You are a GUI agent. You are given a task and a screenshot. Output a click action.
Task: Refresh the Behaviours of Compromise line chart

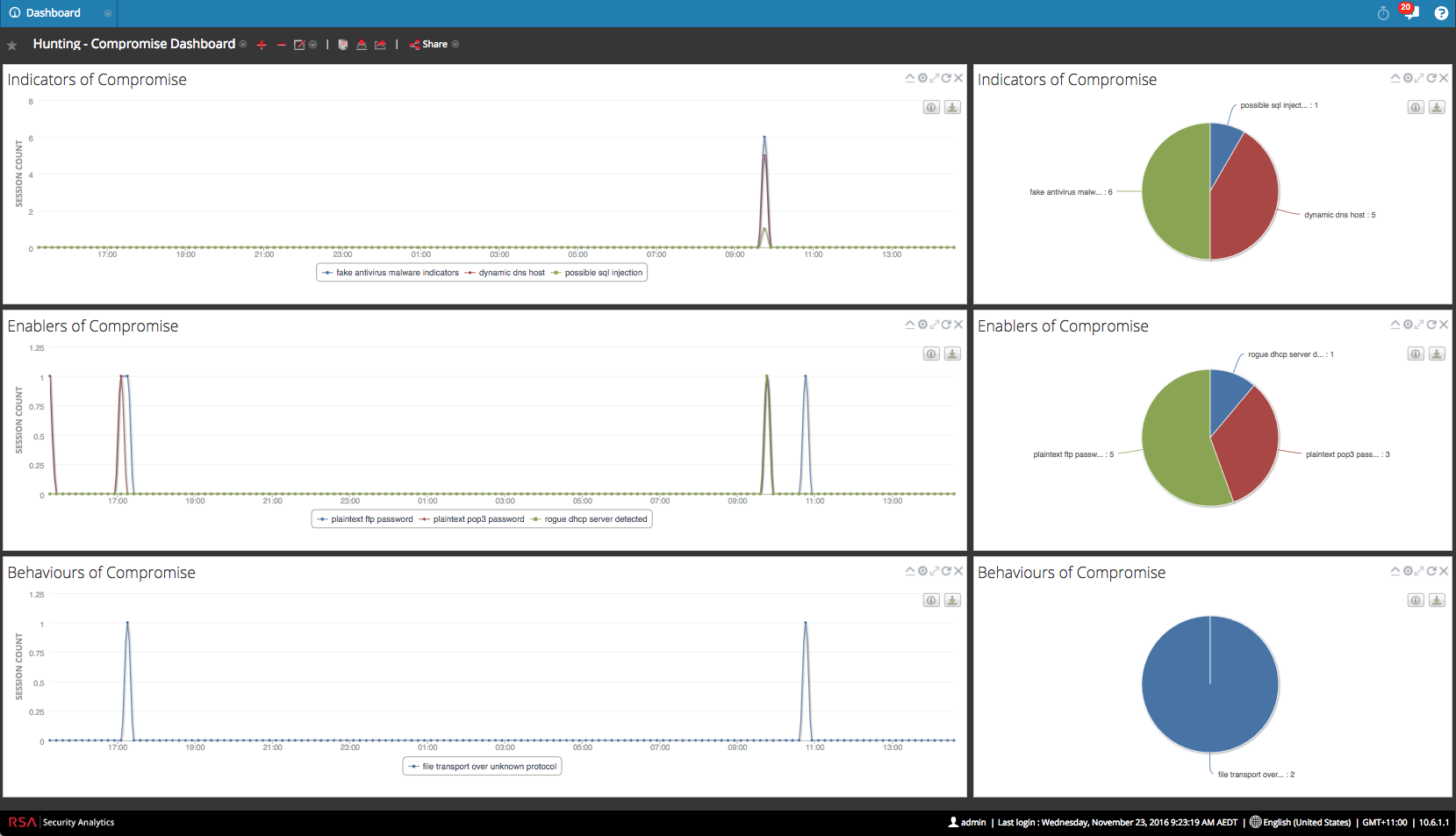946,571
